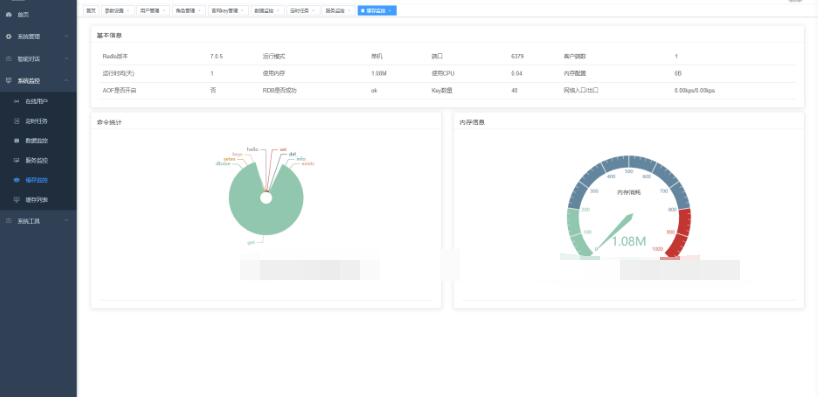
Task: Close the 服务监控 tab with its x
Action: pyautogui.click(x=349, y=11)
